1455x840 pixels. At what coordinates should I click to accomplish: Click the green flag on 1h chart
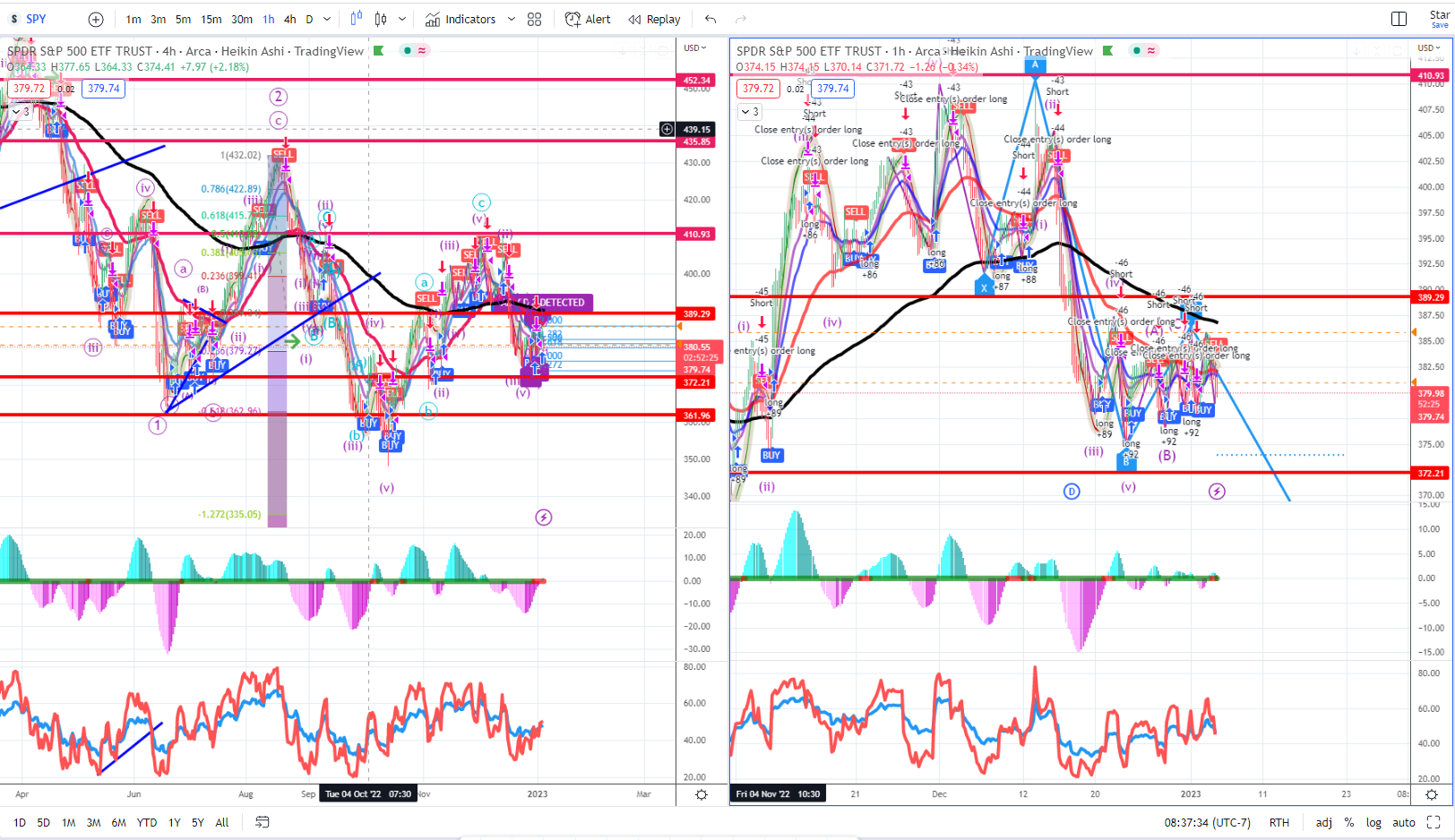click(1108, 51)
